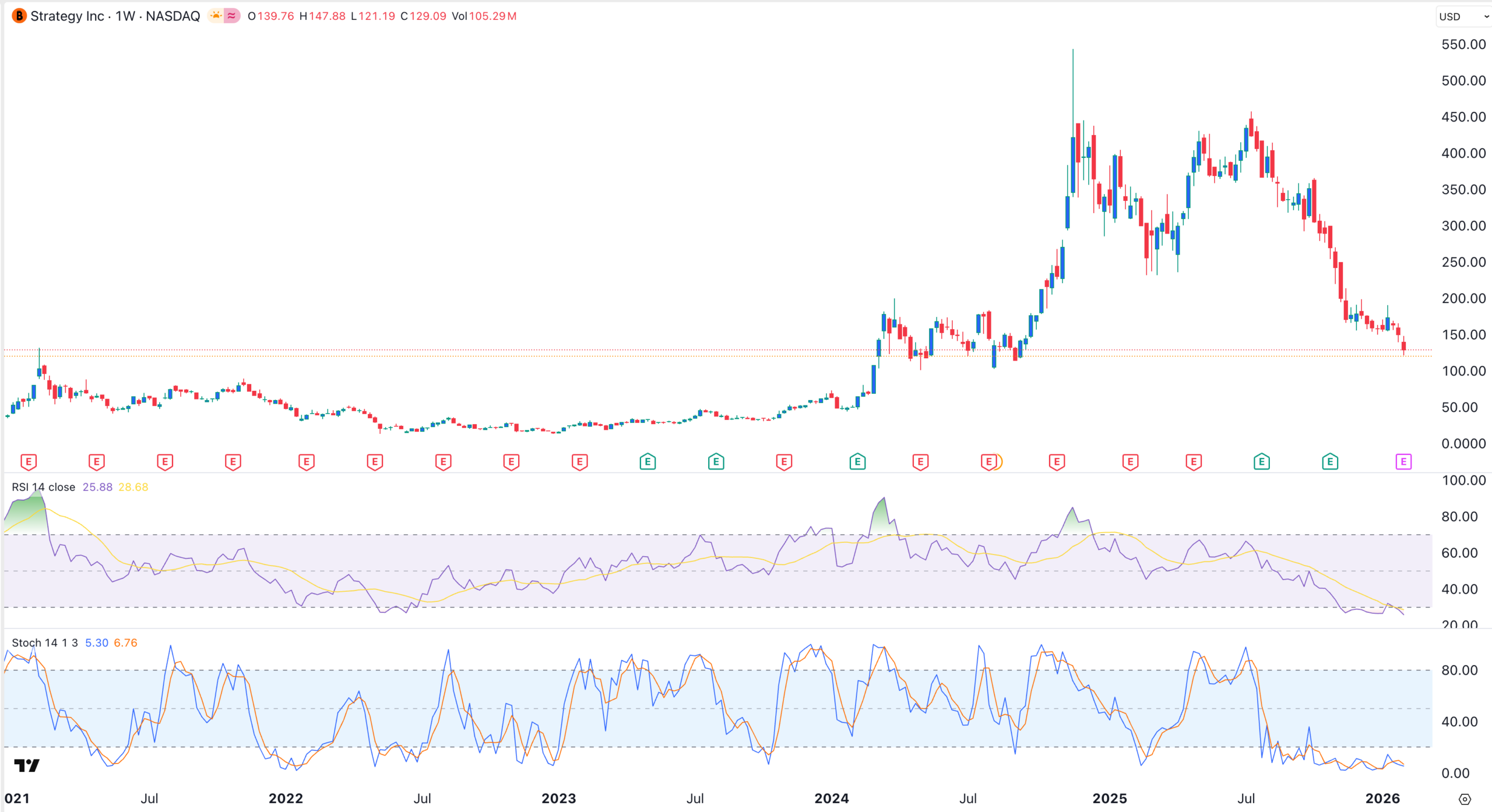Screen dimensions: 1492x812
Task: Click the RSI value 25.88
Action: coord(97,487)
